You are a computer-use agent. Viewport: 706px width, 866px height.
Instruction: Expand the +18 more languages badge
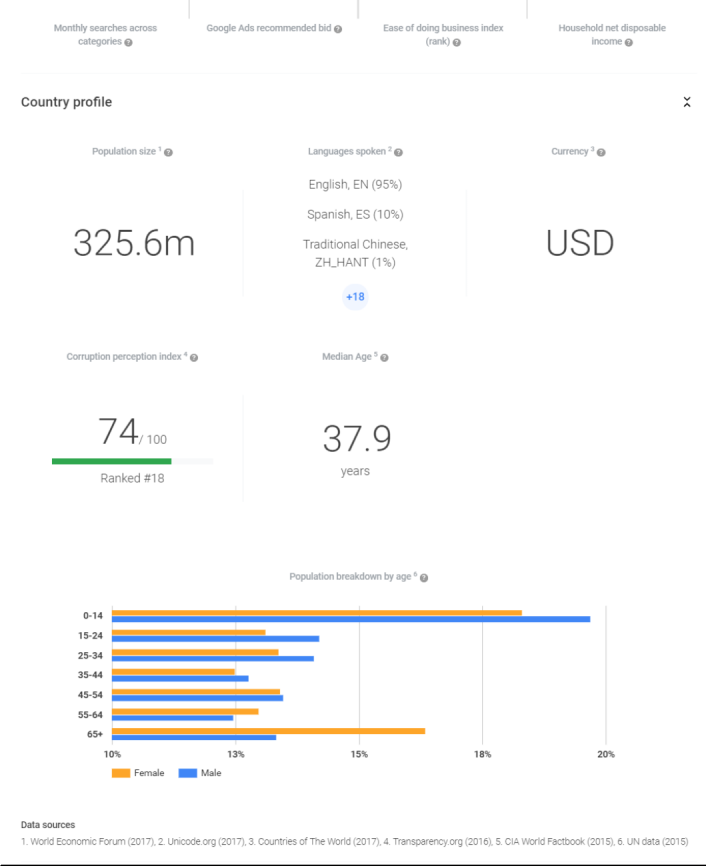[x=355, y=297]
